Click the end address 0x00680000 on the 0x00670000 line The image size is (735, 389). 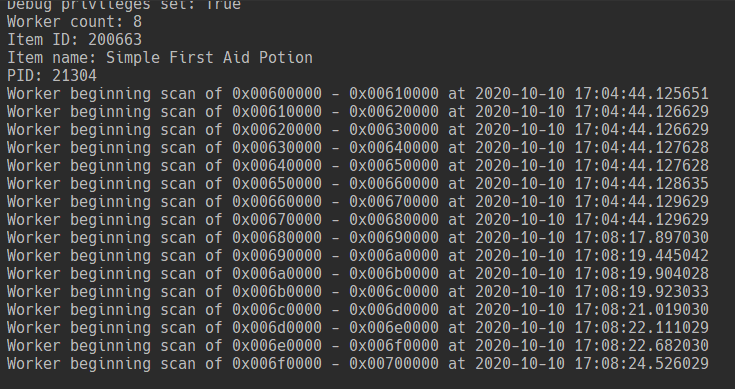394,220
